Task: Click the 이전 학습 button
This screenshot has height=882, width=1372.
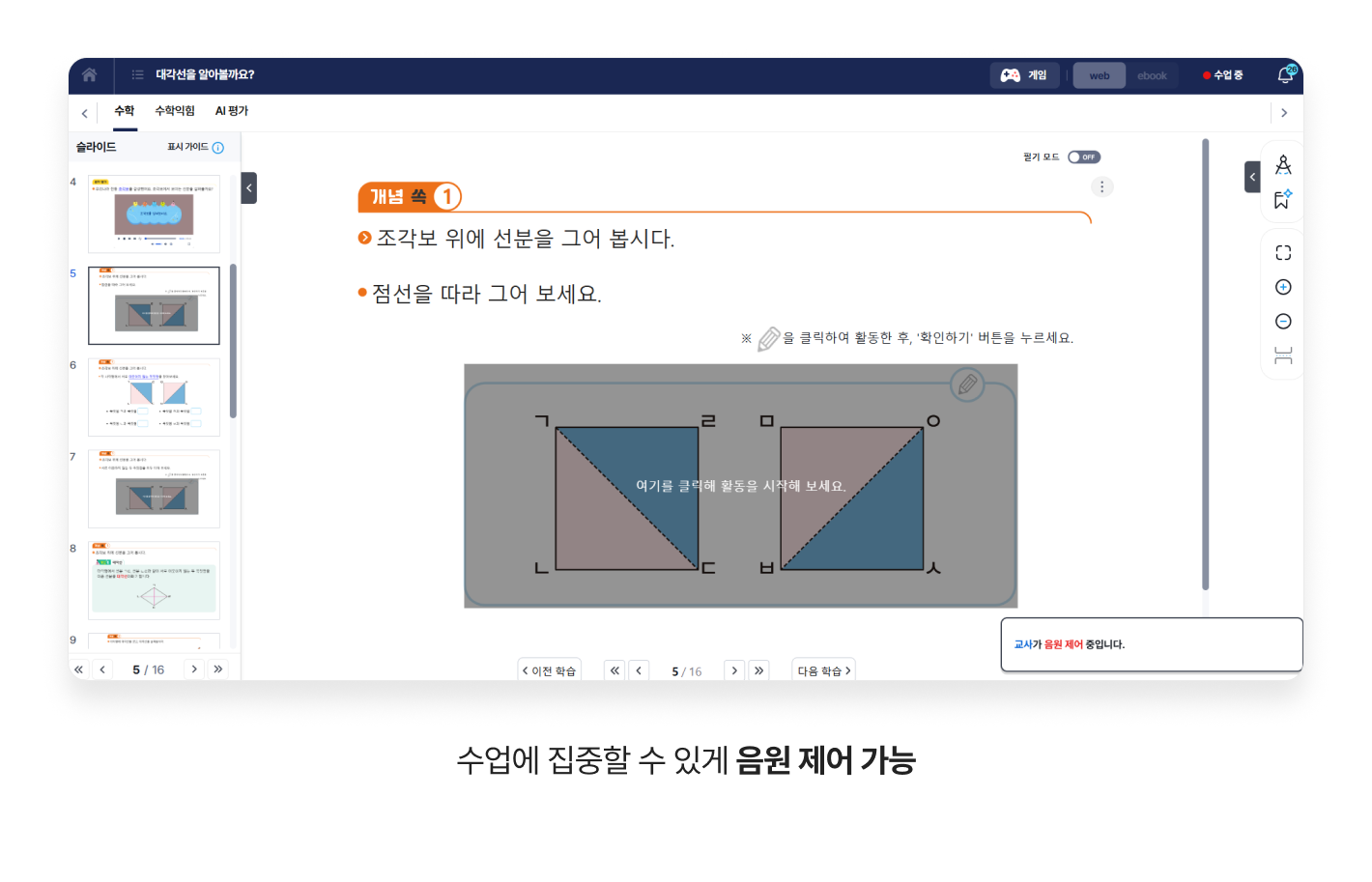Action: tap(550, 670)
